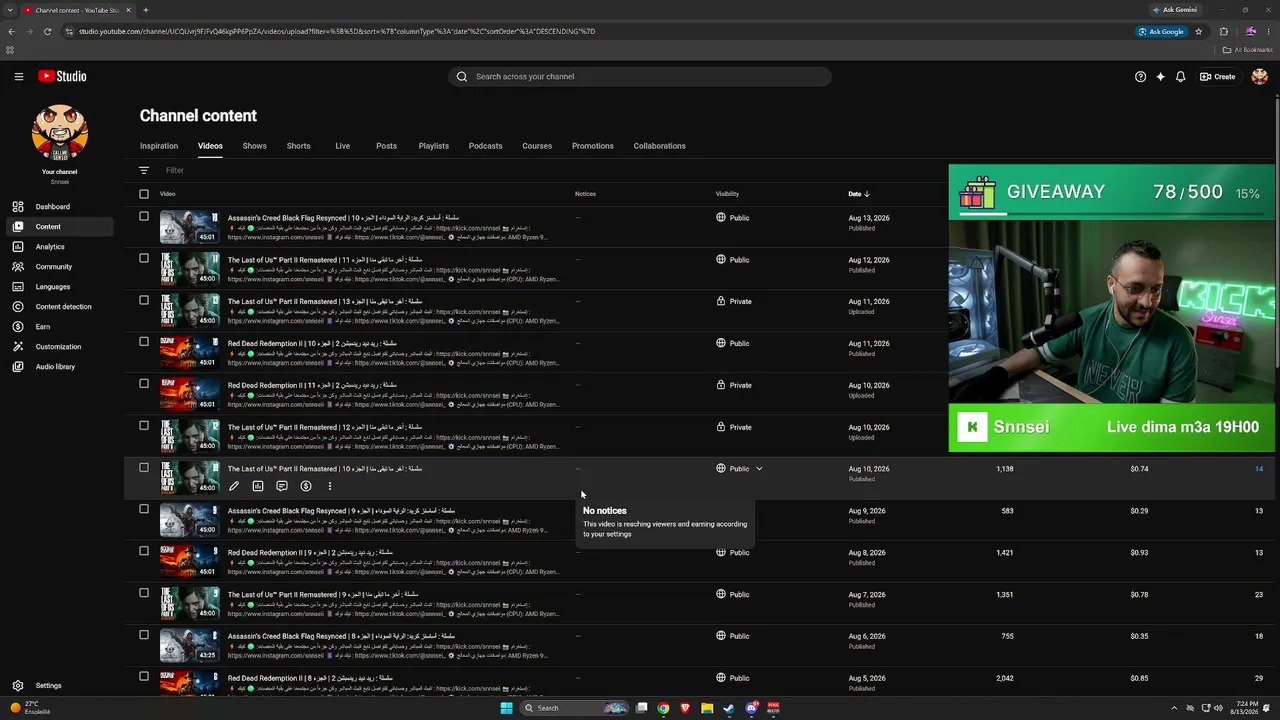1280x720 pixels.
Task: Switch to the Podcasts tab
Action: click(486, 146)
